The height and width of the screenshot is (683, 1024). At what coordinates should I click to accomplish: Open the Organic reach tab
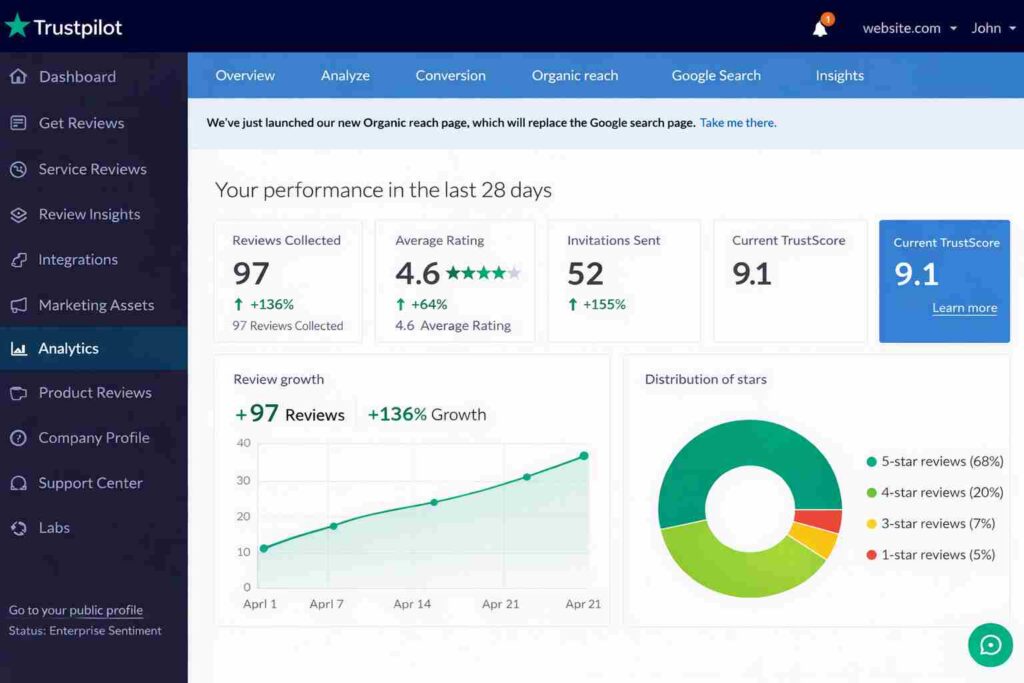click(575, 75)
